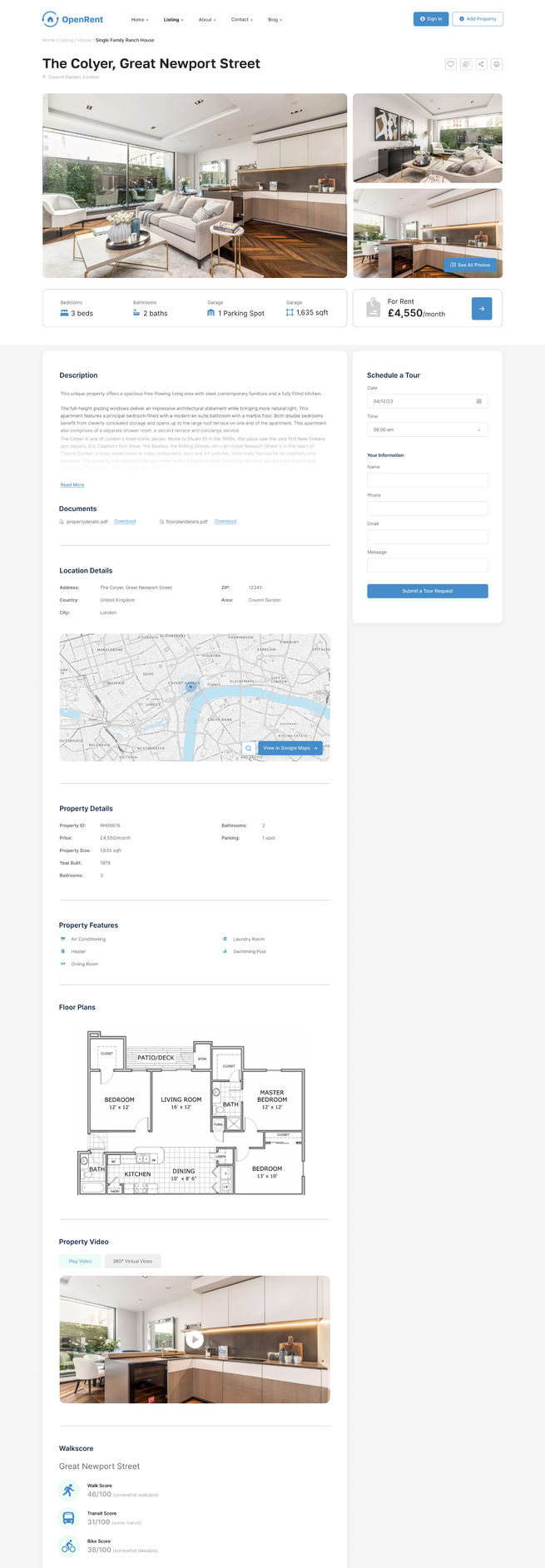Save property with the heart icon

click(x=450, y=64)
